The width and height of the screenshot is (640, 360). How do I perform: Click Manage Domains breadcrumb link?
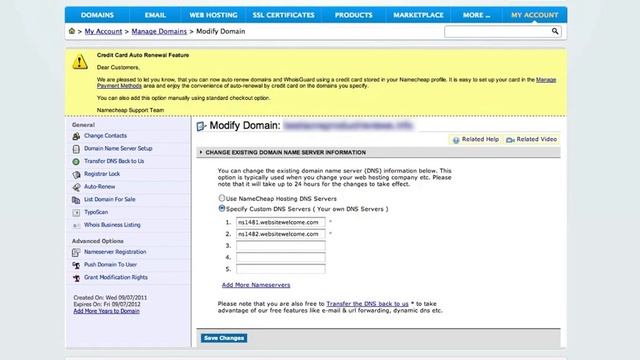pos(159,31)
